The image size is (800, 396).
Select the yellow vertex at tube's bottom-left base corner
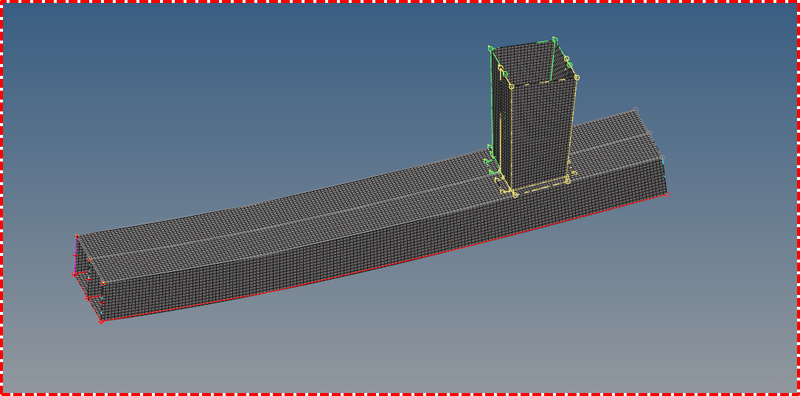(x=515, y=194)
